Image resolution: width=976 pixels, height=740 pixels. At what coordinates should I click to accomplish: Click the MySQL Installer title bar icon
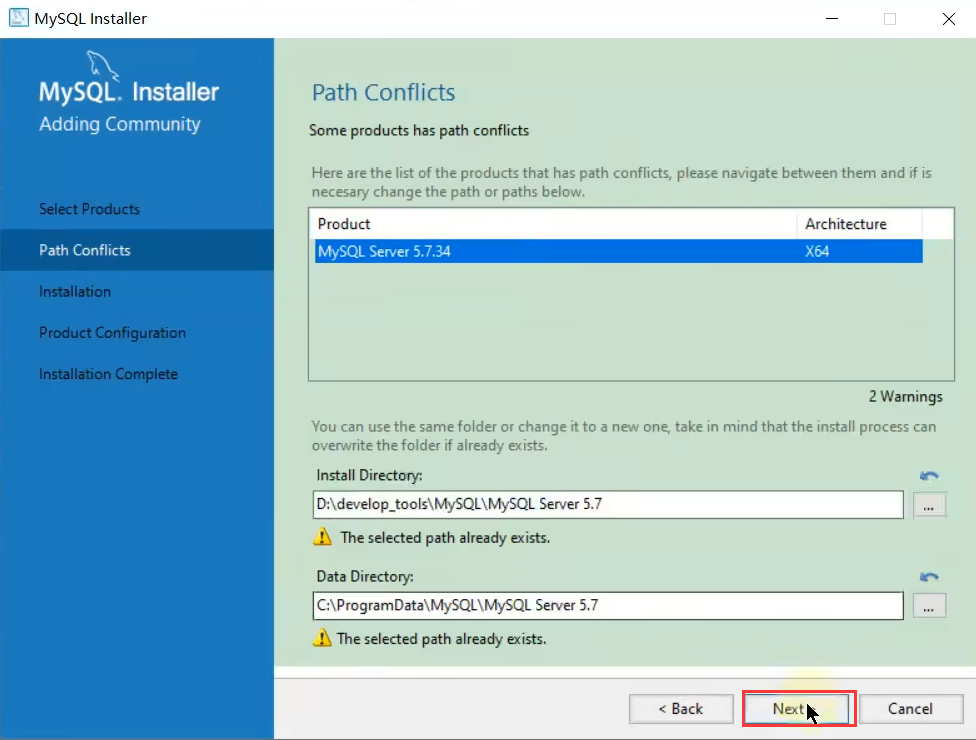click(x=19, y=18)
